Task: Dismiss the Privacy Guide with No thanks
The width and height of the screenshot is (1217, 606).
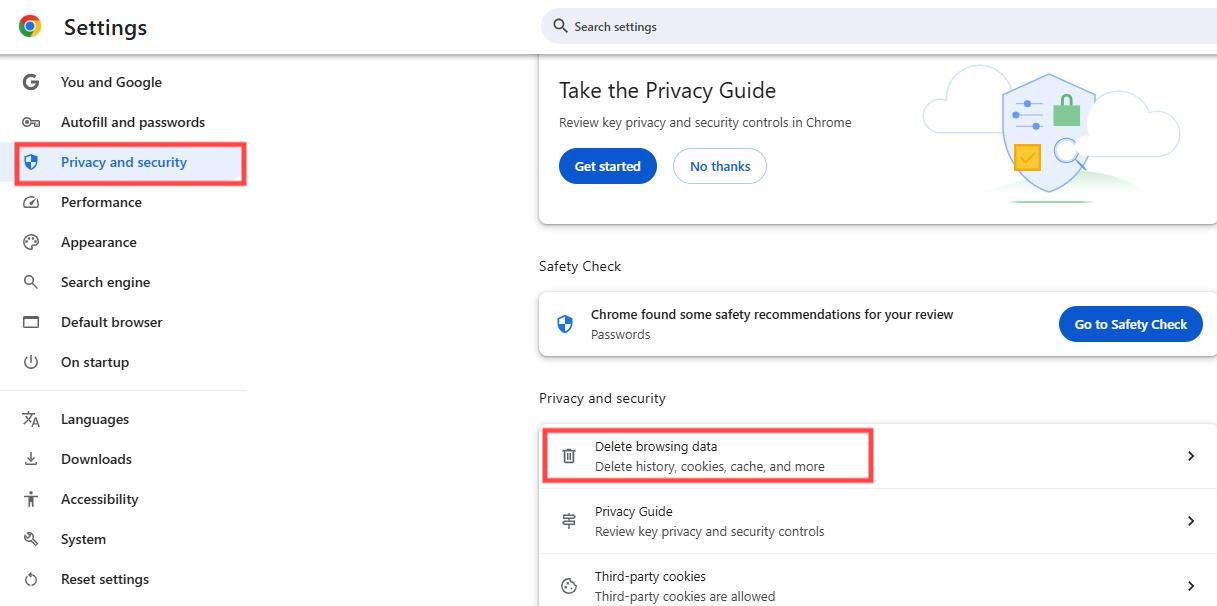Action: point(719,166)
